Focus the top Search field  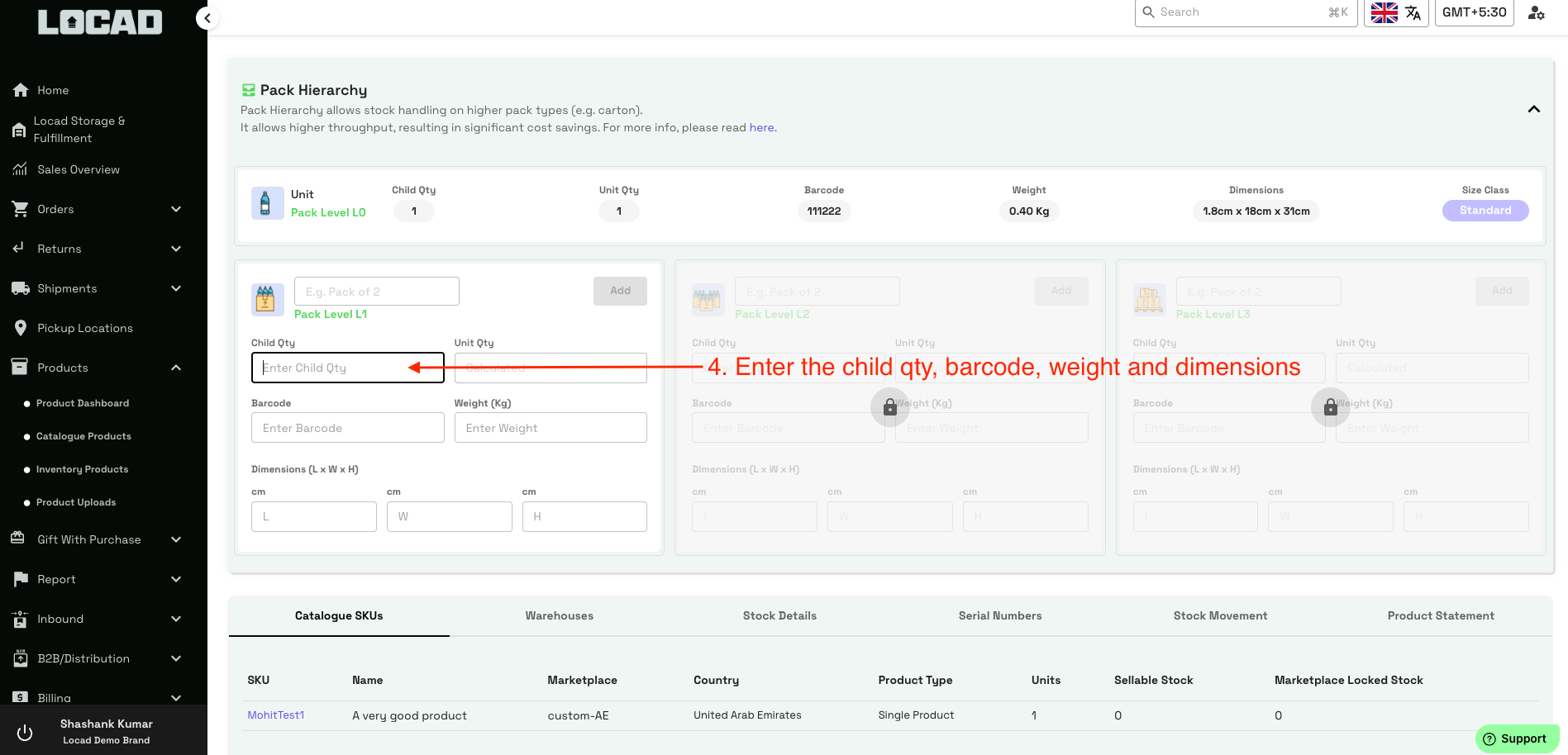pos(1246,12)
